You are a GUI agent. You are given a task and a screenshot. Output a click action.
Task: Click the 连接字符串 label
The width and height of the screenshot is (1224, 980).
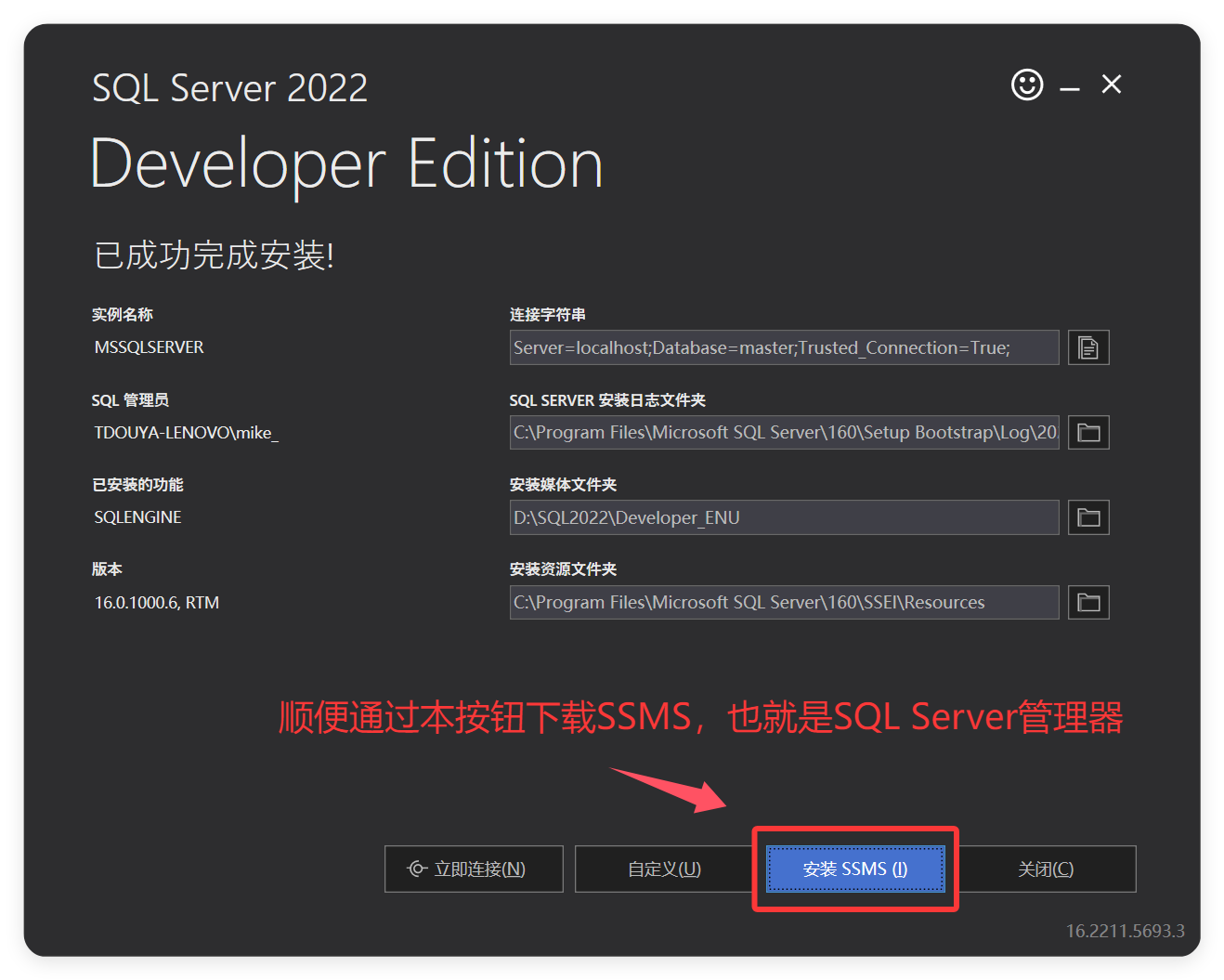[548, 315]
